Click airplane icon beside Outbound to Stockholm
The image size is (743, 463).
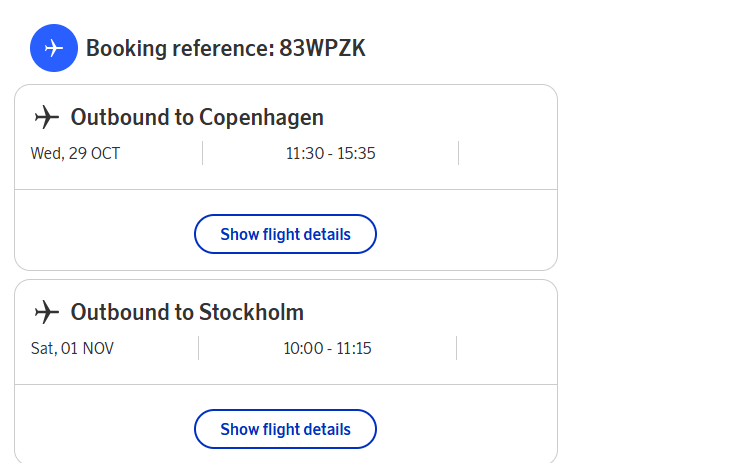(46, 312)
